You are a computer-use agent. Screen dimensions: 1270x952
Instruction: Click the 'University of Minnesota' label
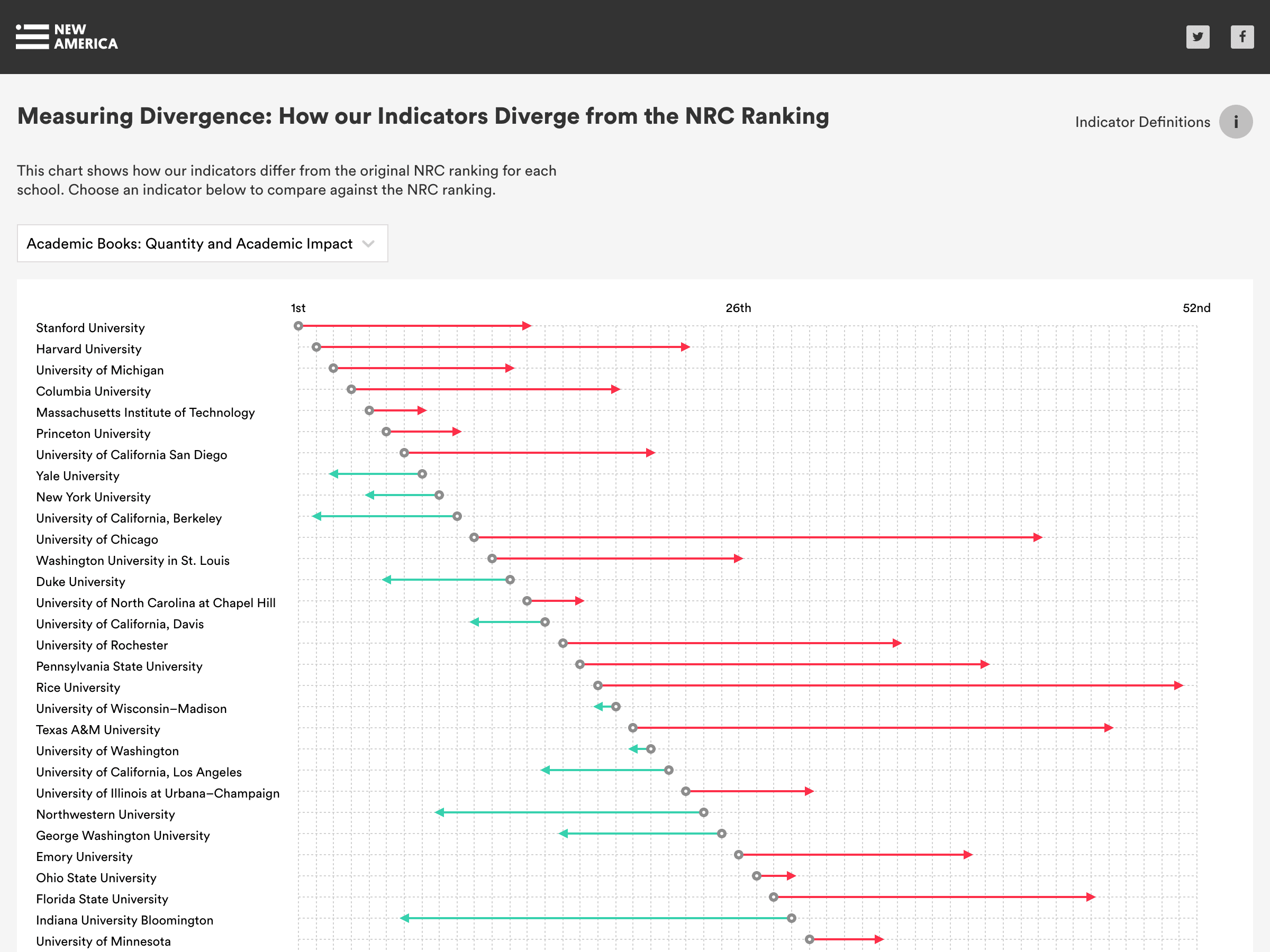click(103, 941)
